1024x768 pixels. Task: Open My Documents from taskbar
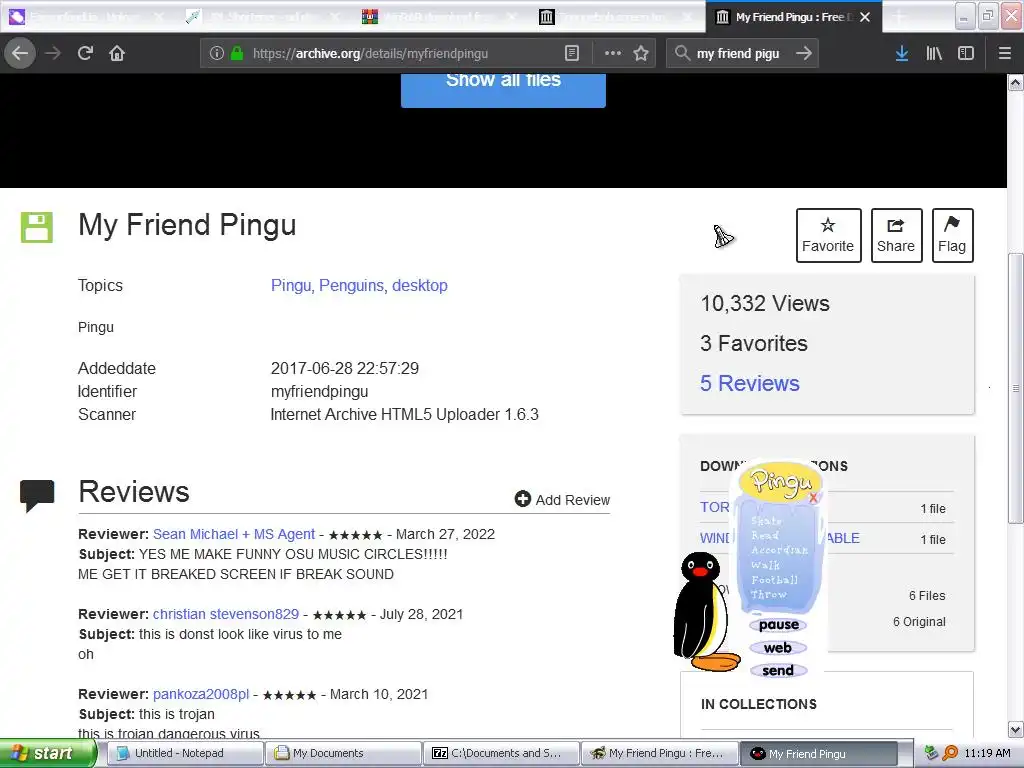pos(344,753)
